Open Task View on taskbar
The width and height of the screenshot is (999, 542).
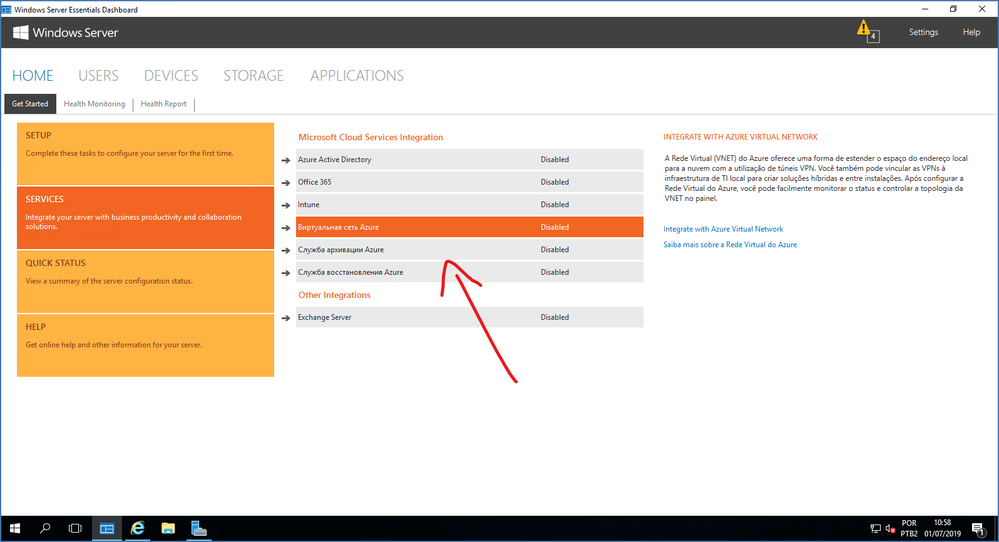(x=75, y=529)
